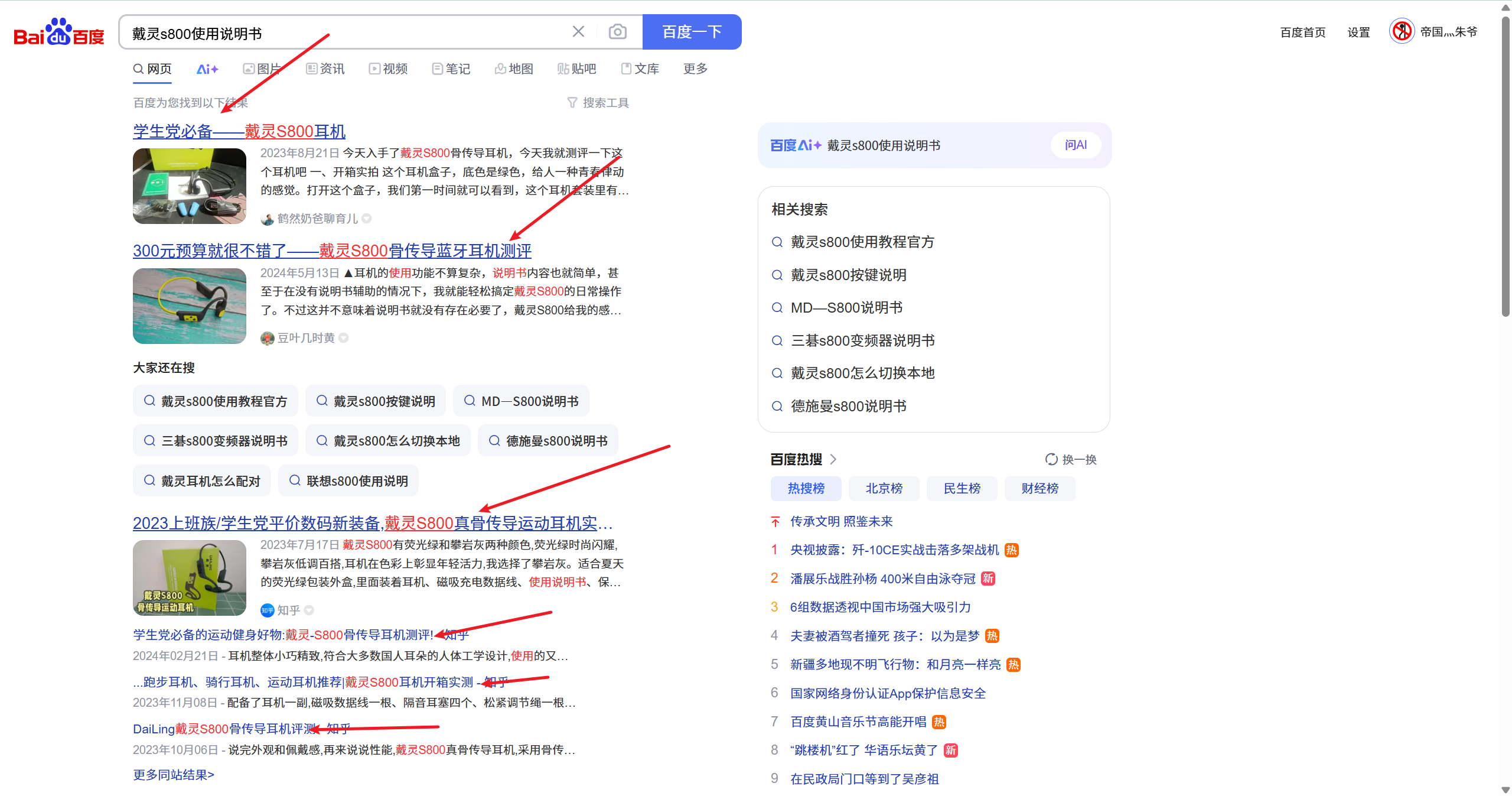Click suggestion chip 戴灵s800按键说明

[x=376, y=401]
